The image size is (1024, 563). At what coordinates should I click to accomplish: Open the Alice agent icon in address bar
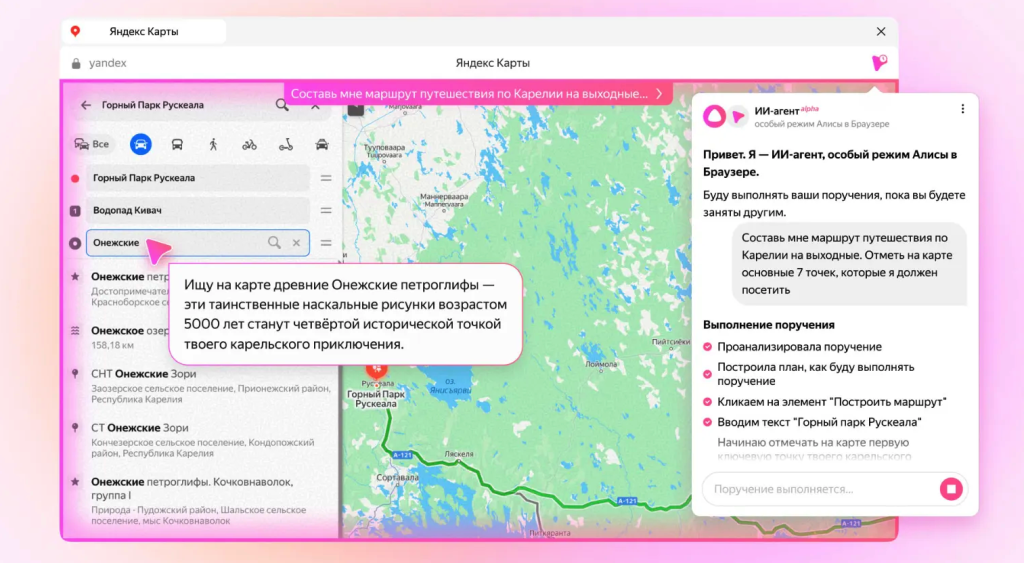point(879,63)
